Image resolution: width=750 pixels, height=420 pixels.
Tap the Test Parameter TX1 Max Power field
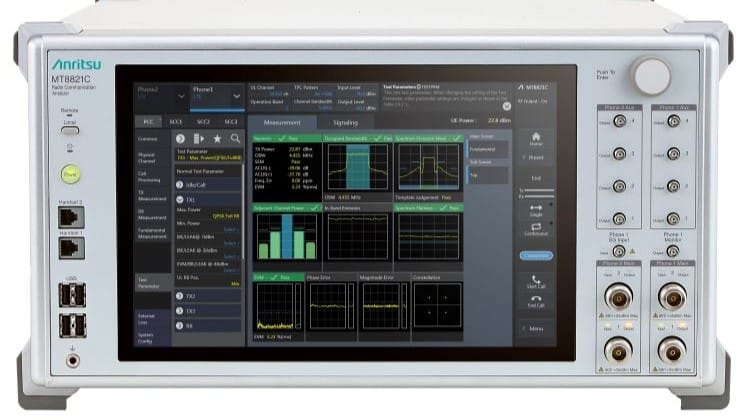209,154
